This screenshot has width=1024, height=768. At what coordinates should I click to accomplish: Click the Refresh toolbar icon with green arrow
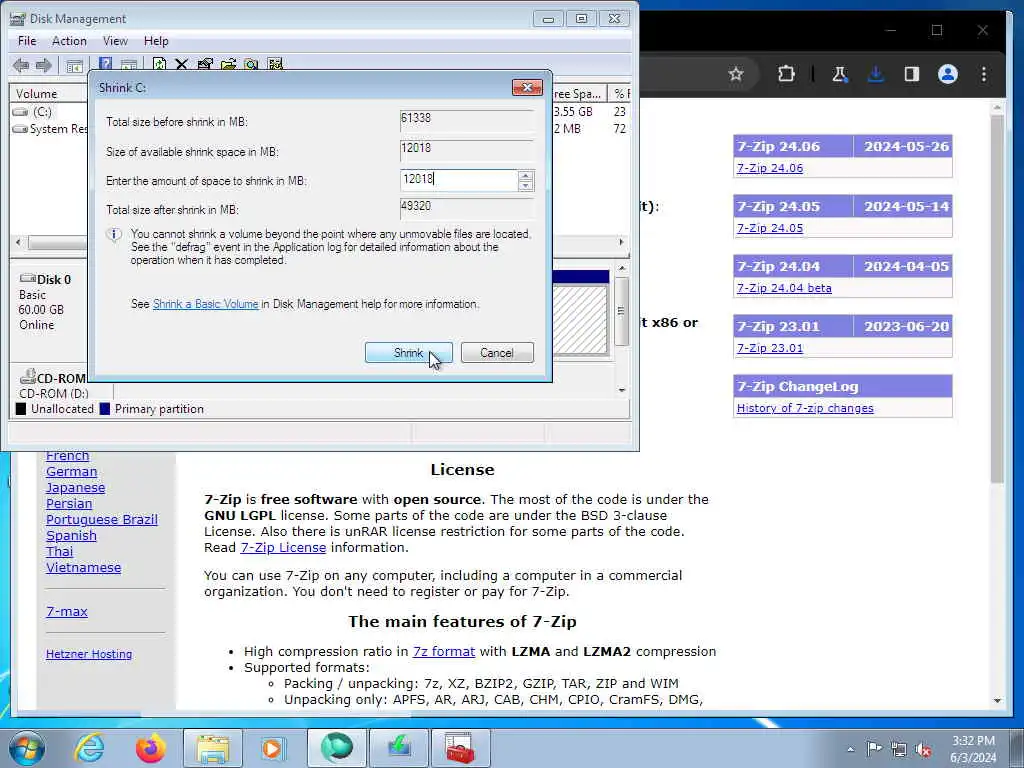[159, 64]
